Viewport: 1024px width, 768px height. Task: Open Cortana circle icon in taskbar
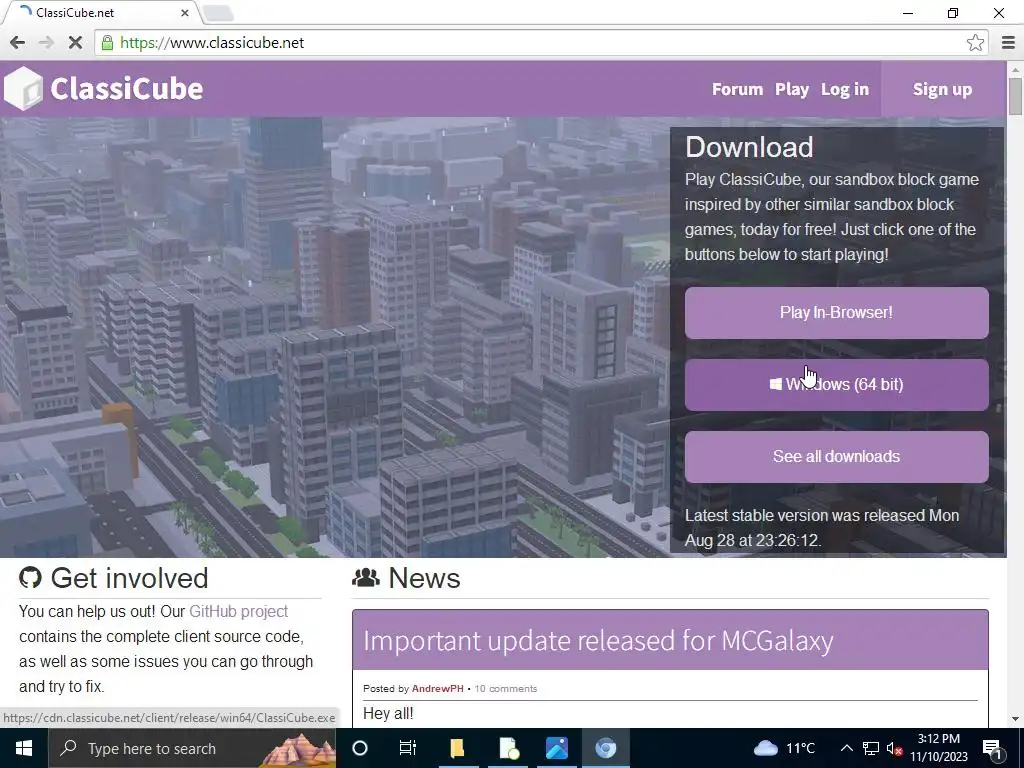[360, 748]
